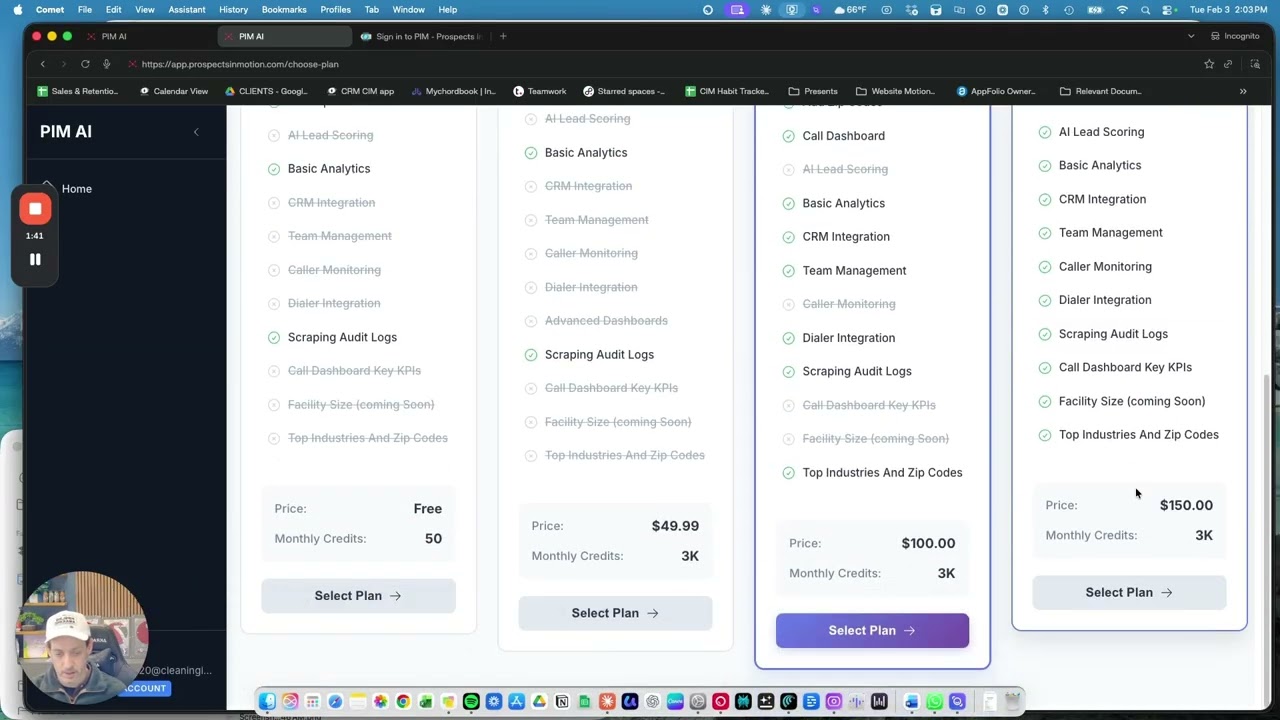
Task: Copy the page link with the link icon
Action: pyautogui.click(x=1228, y=64)
